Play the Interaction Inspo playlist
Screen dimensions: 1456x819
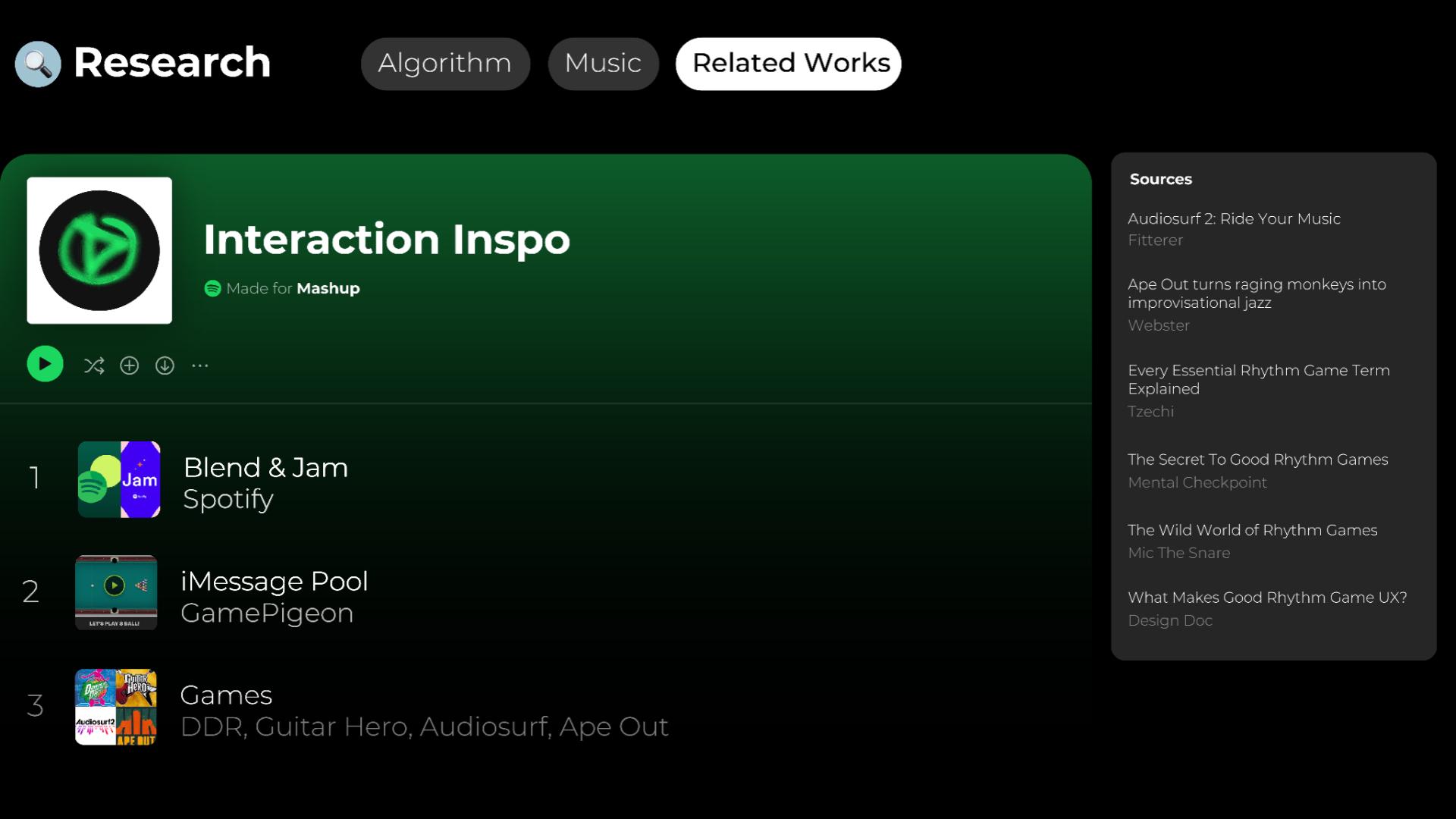45,364
